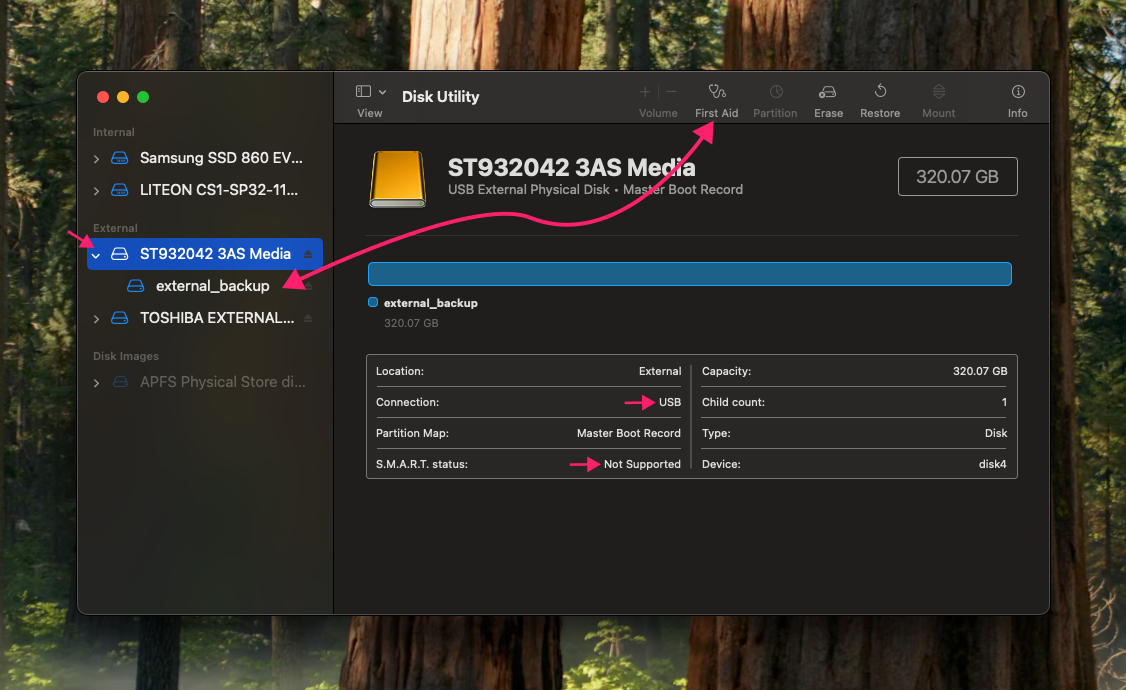Screen dimensions: 1126x690
Task: Select LITEON CS1-SP32 in sidebar
Action: pyautogui.click(x=205, y=190)
